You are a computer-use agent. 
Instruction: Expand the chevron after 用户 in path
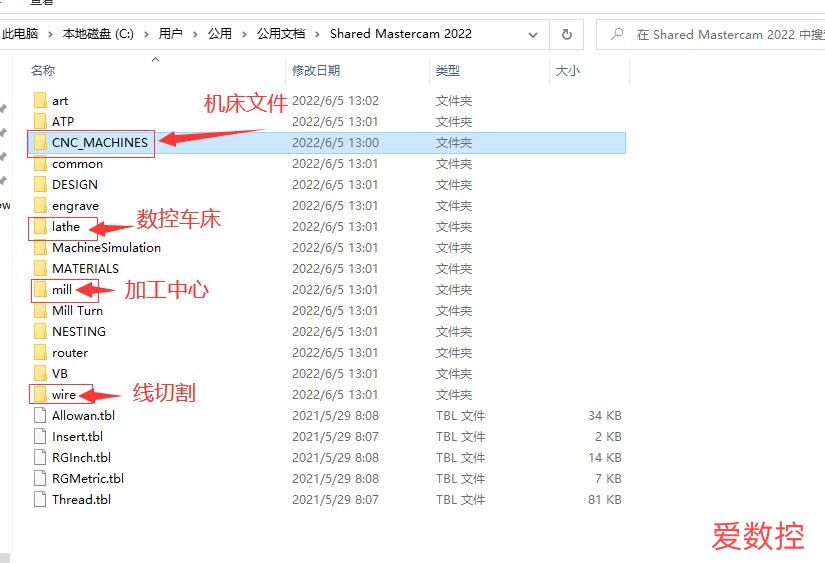(195, 35)
